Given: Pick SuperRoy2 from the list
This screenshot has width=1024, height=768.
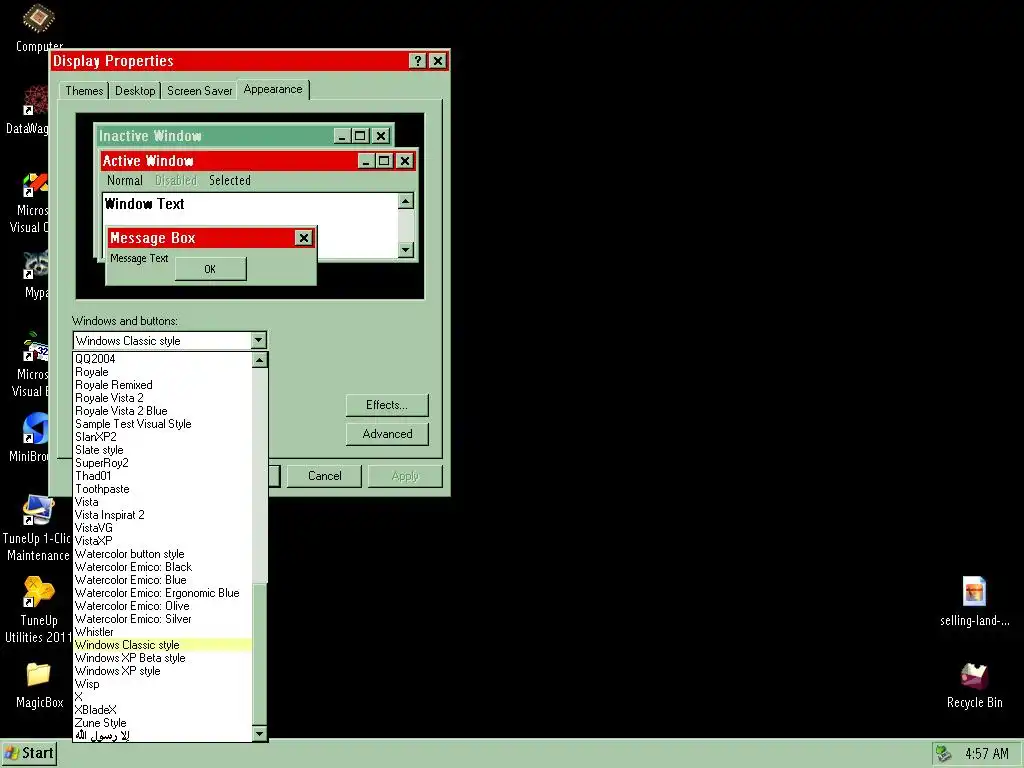Looking at the screenshot, I should (163, 463).
